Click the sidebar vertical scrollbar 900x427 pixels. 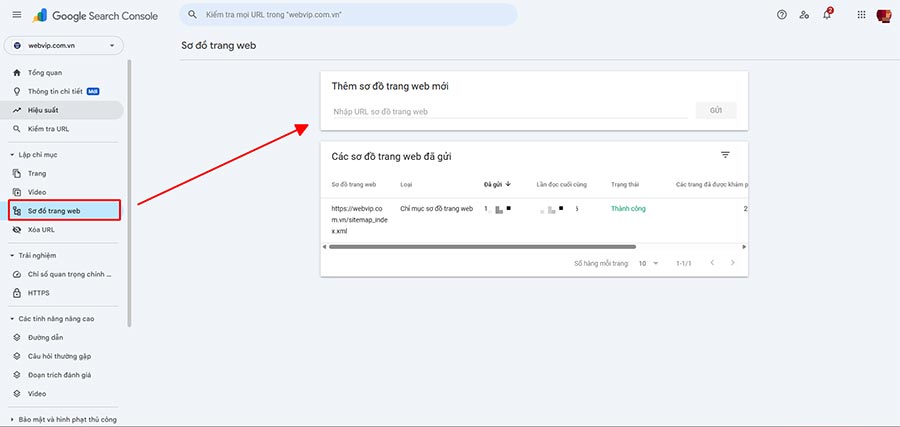(x=129, y=192)
